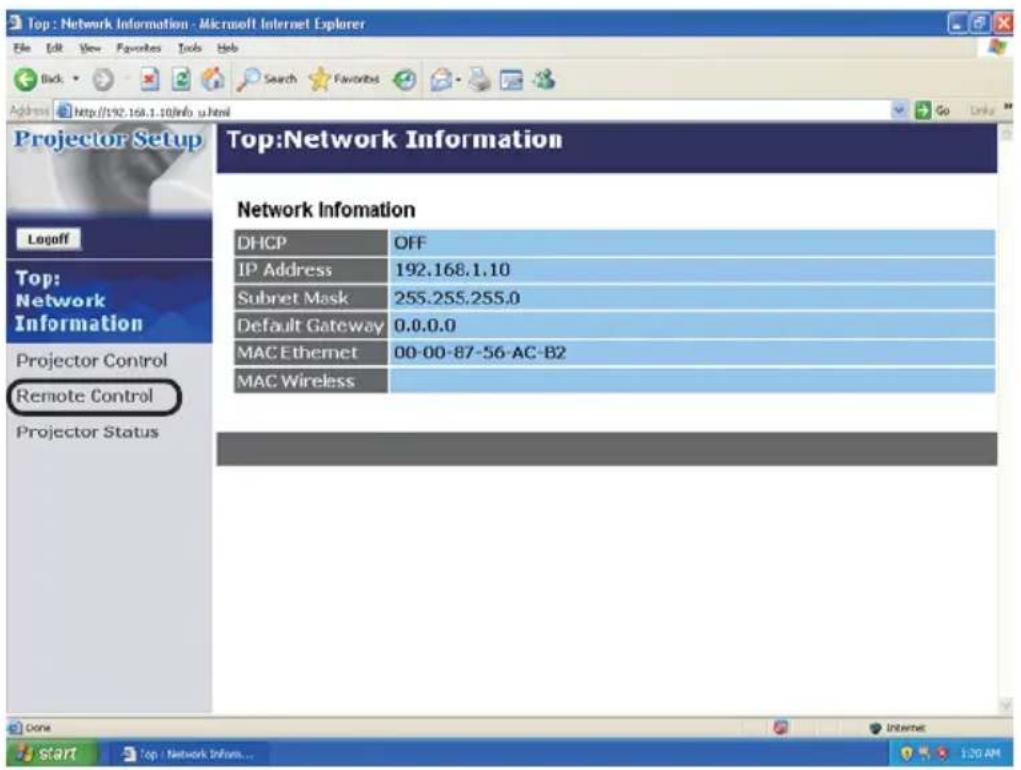The image size is (1021, 770).
Task: Open the Favorites menu
Action: [x=138, y=48]
